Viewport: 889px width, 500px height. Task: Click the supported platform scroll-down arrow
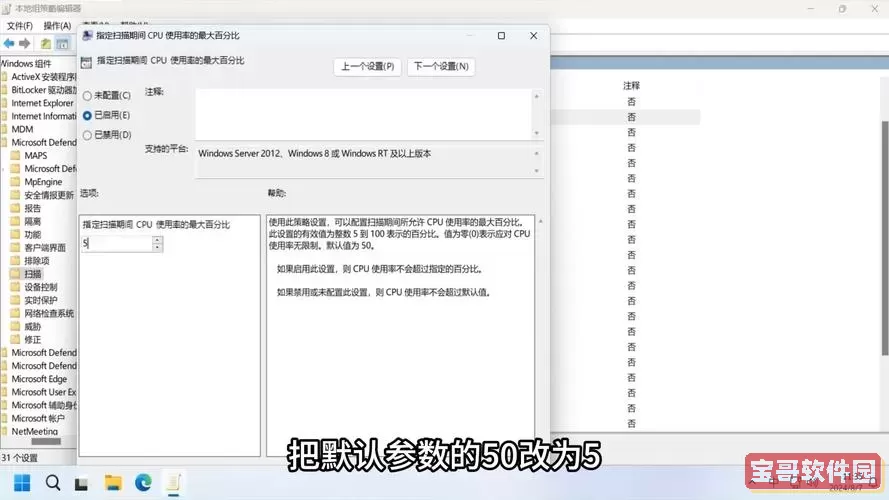point(536,171)
